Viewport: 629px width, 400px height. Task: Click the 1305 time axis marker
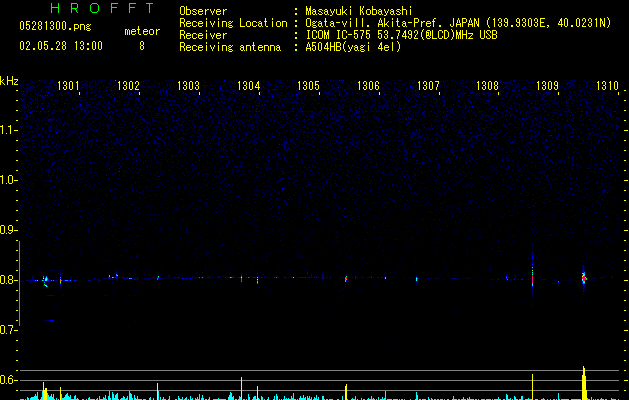[x=308, y=86]
